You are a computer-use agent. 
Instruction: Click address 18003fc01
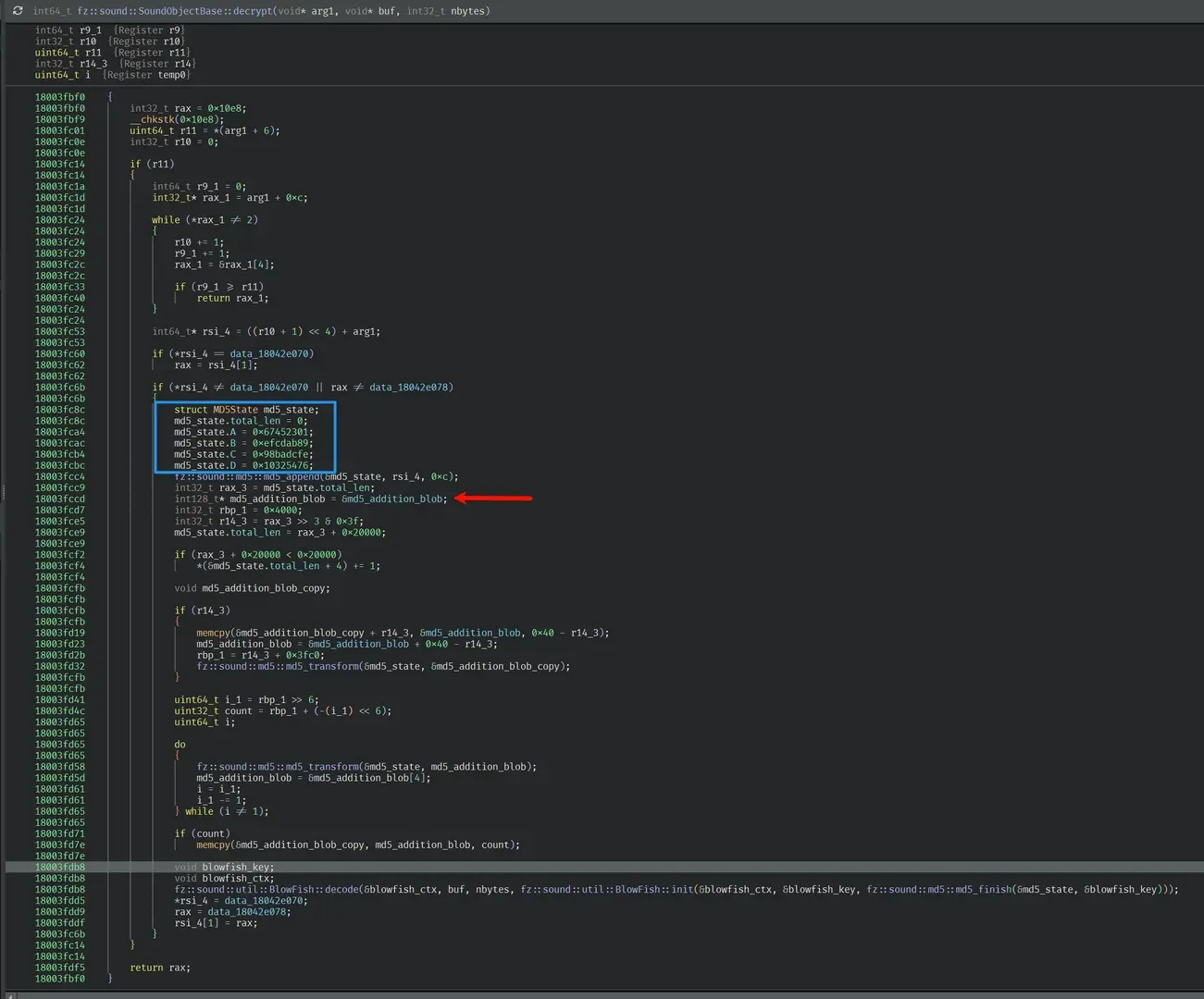tap(60, 130)
